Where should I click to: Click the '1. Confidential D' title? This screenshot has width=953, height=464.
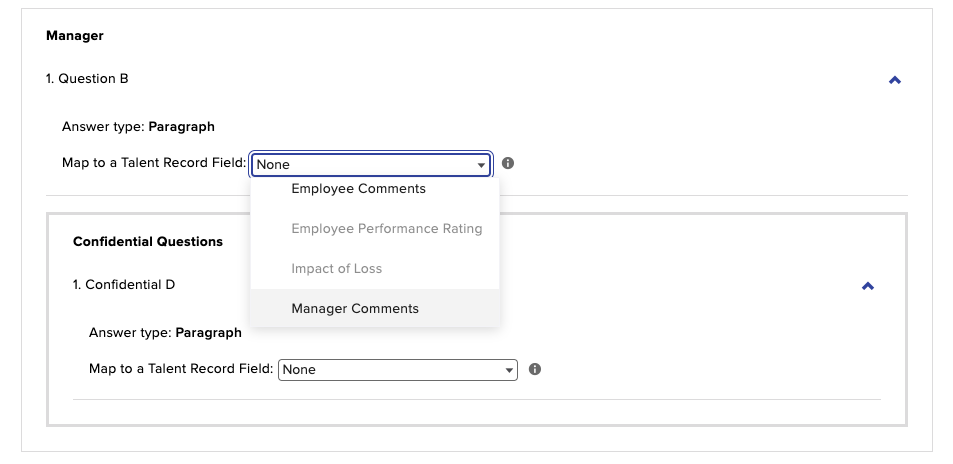(124, 285)
